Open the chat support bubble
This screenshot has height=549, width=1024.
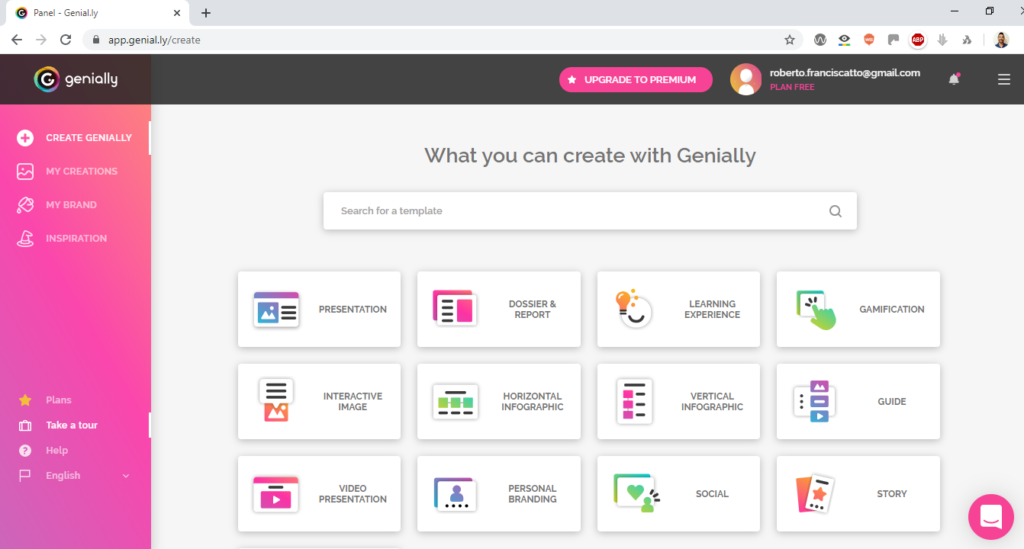(x=991, y=517)
